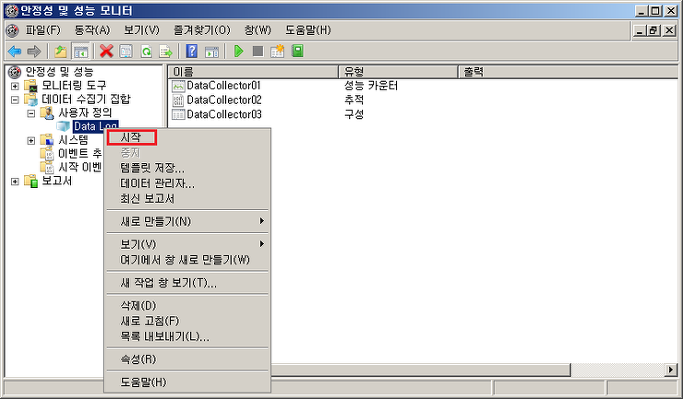
Task: Choose 목록 내보내기(L)... in context menu
Action: (x=187, y=337)
